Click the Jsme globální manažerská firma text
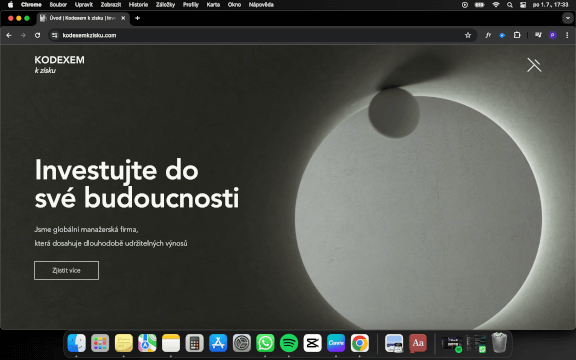The height and width of the screenshot is (360, 576). point(86,230)
